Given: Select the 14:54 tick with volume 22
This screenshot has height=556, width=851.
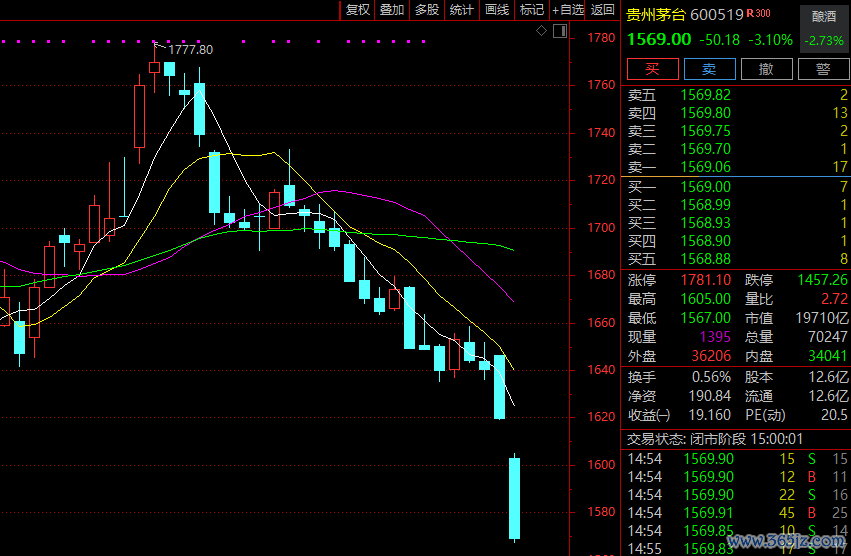Looking at the screenshot, I should click(738, 495).
